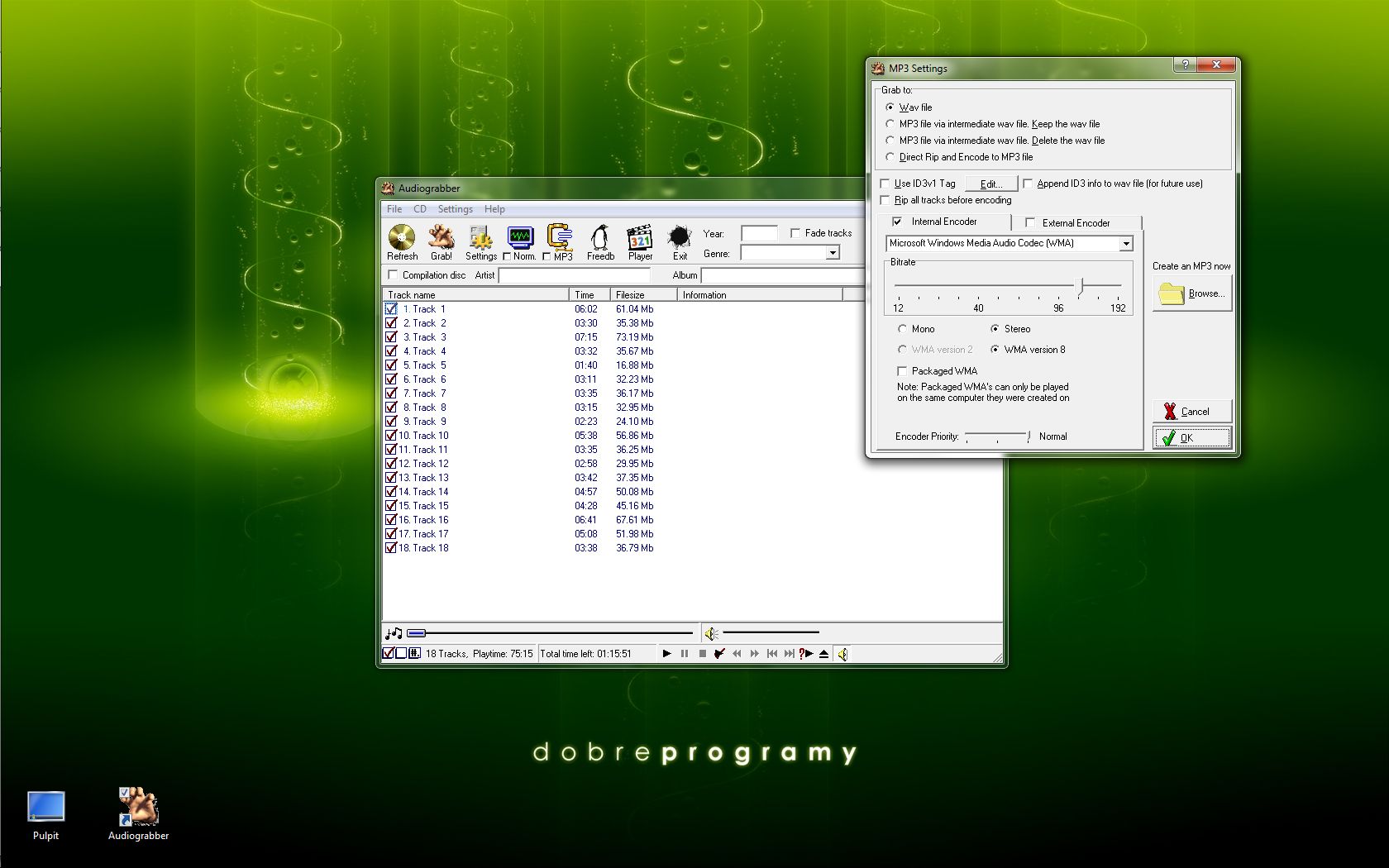The height and width of the screenshot is (868, 1389).
Task: Click the Norm. normalize monitor icon
Action: (x=520, y=237)
